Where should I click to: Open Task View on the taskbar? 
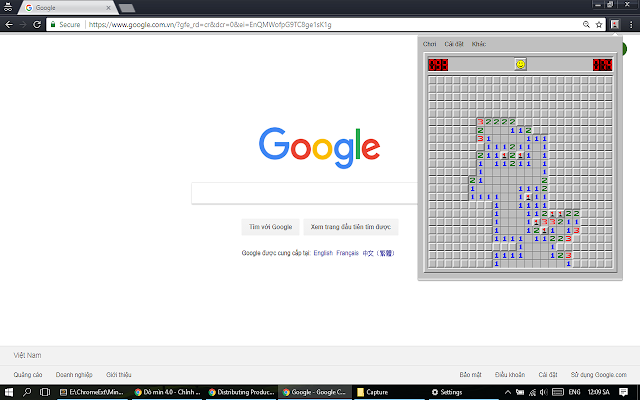(45, 392)
